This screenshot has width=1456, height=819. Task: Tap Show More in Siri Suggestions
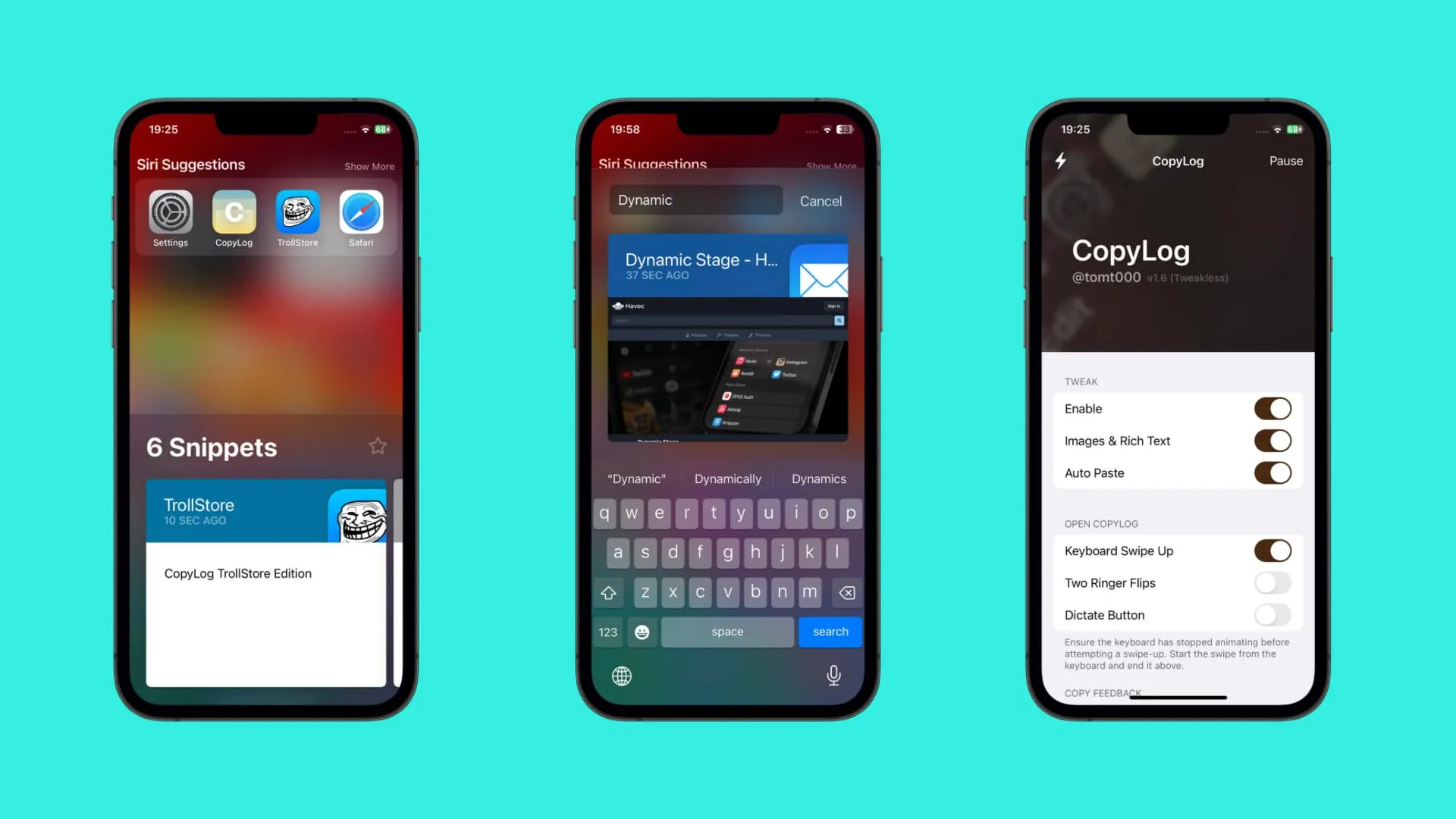pos(369,167)
